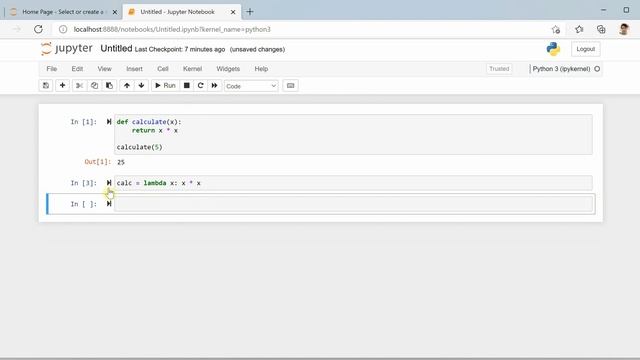Copy selected cells icon
Image resolution: width=640 pixels, height=360 pixels.
(94, 86)
